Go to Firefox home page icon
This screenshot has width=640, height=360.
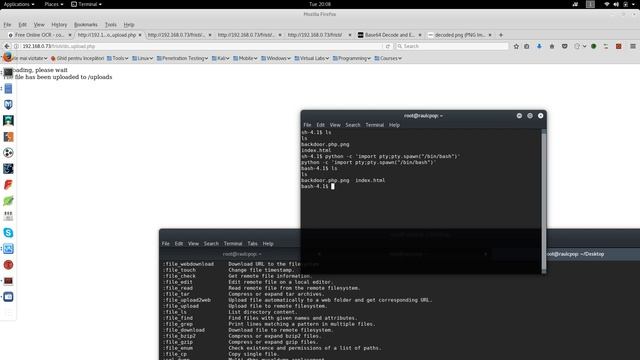coord(552,46)
